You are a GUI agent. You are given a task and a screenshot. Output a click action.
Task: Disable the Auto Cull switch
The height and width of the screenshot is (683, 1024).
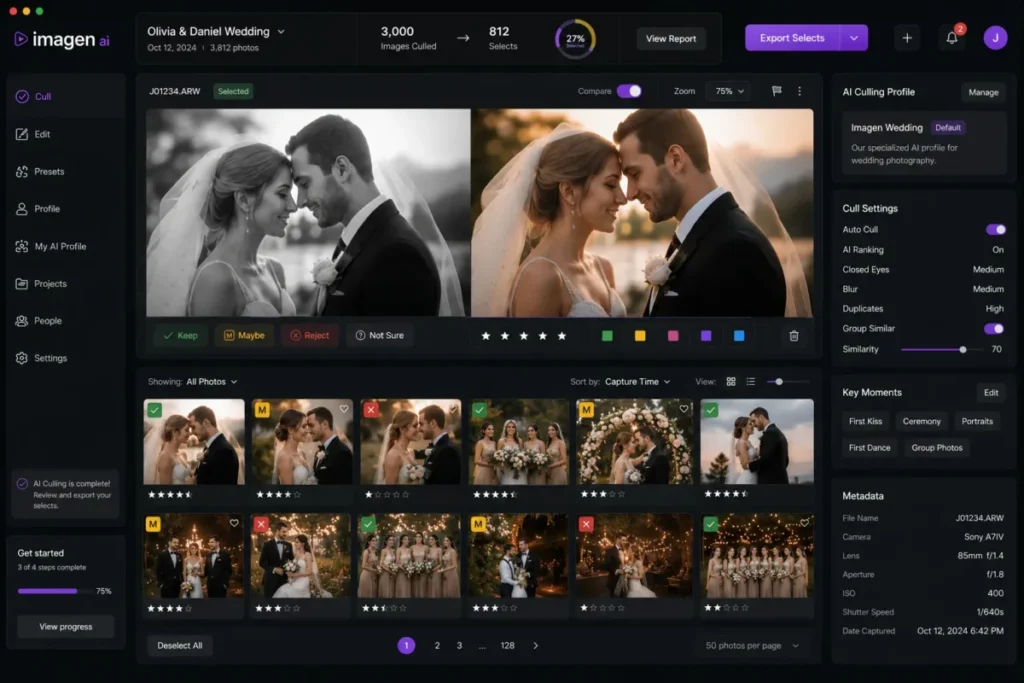click(x=995, y=229)
